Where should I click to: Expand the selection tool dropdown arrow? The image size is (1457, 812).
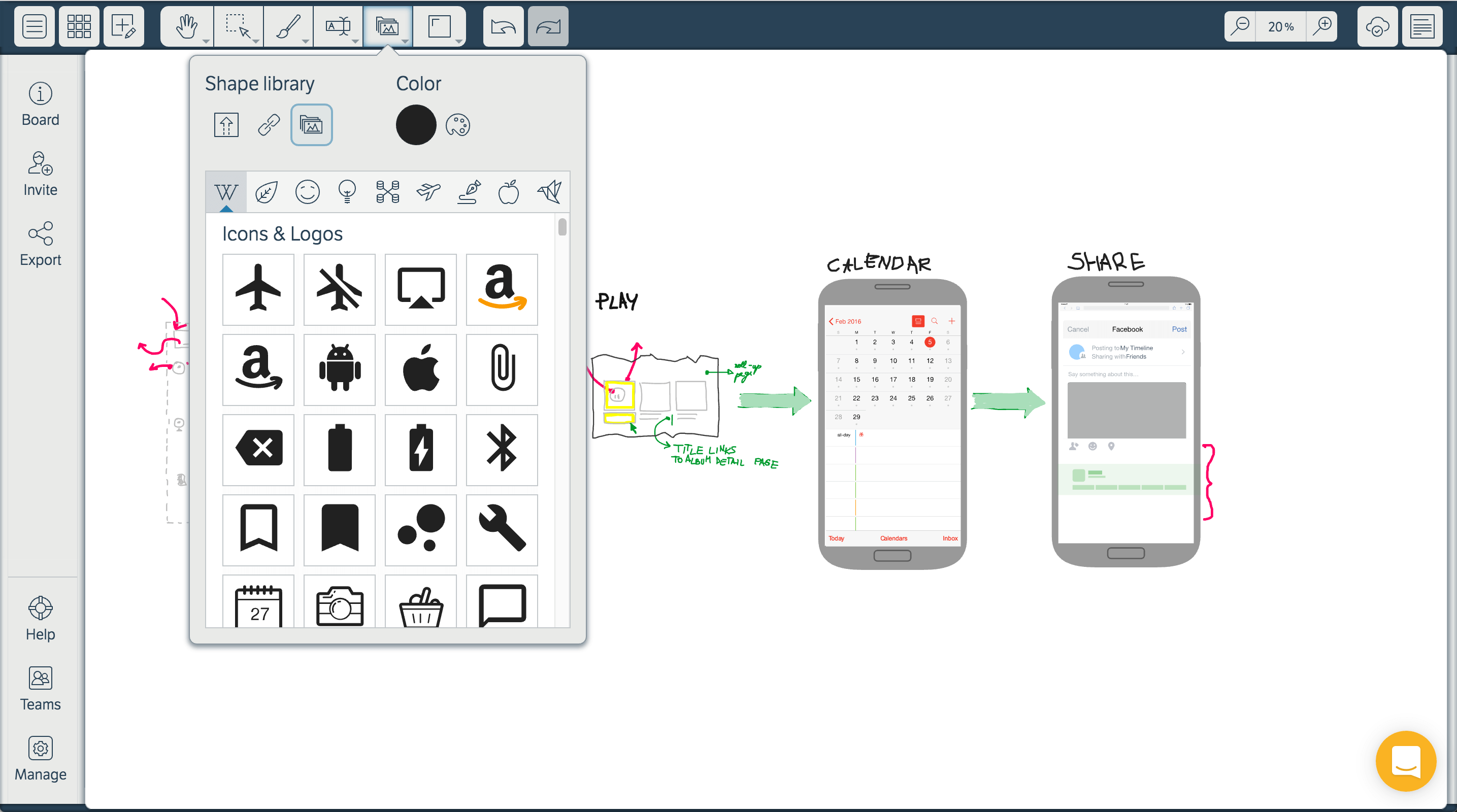(x=256, y=41)
